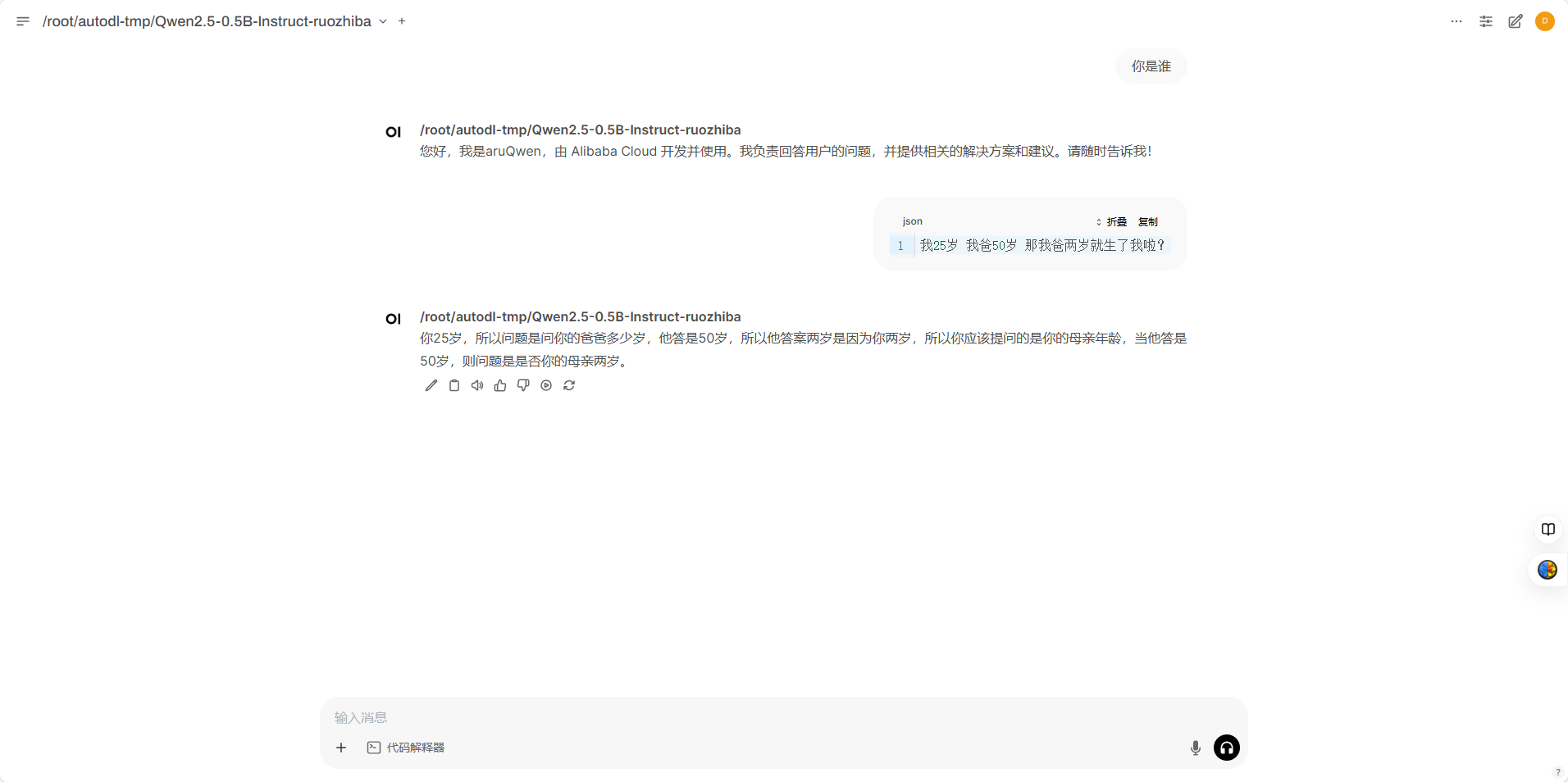The height and width of the screenshot is (782, 1568).
Task: Expand the model selector dropdown chevron
Action: [x=383, y=21]
